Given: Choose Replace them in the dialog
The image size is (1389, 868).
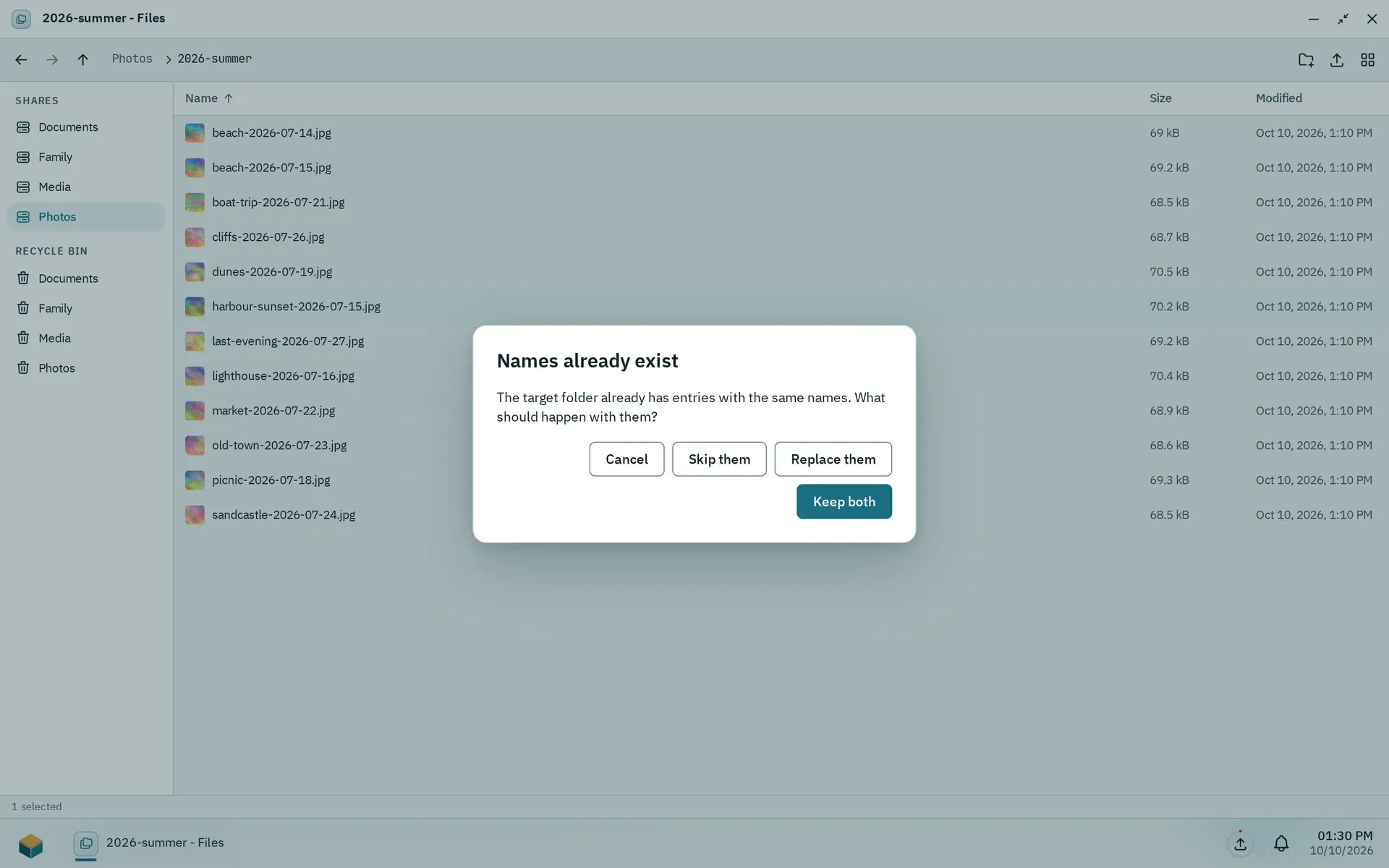Looking at the screenshot, I should point(833,459).
